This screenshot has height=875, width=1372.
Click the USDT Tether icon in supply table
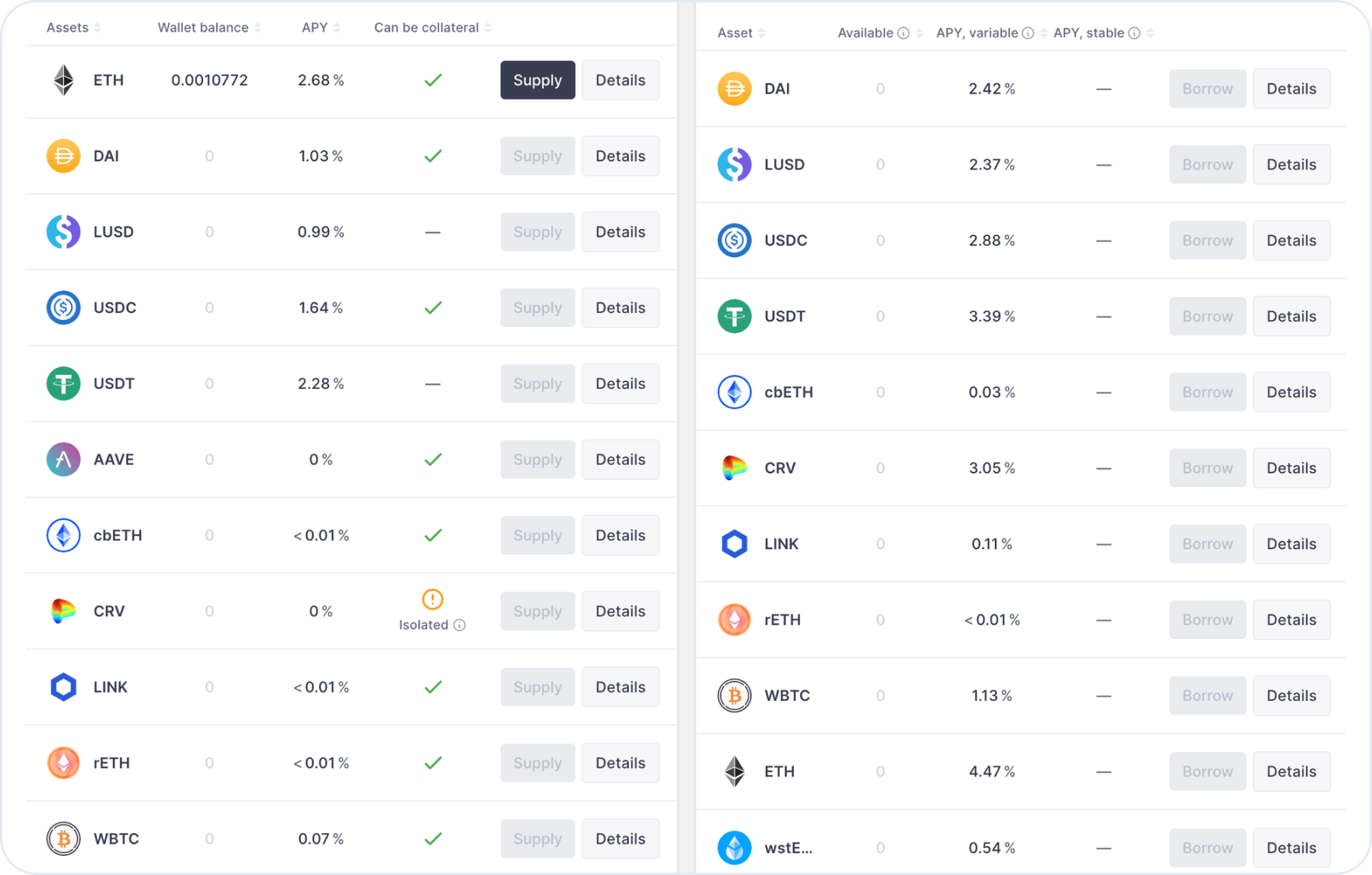[x=63, y=383]
